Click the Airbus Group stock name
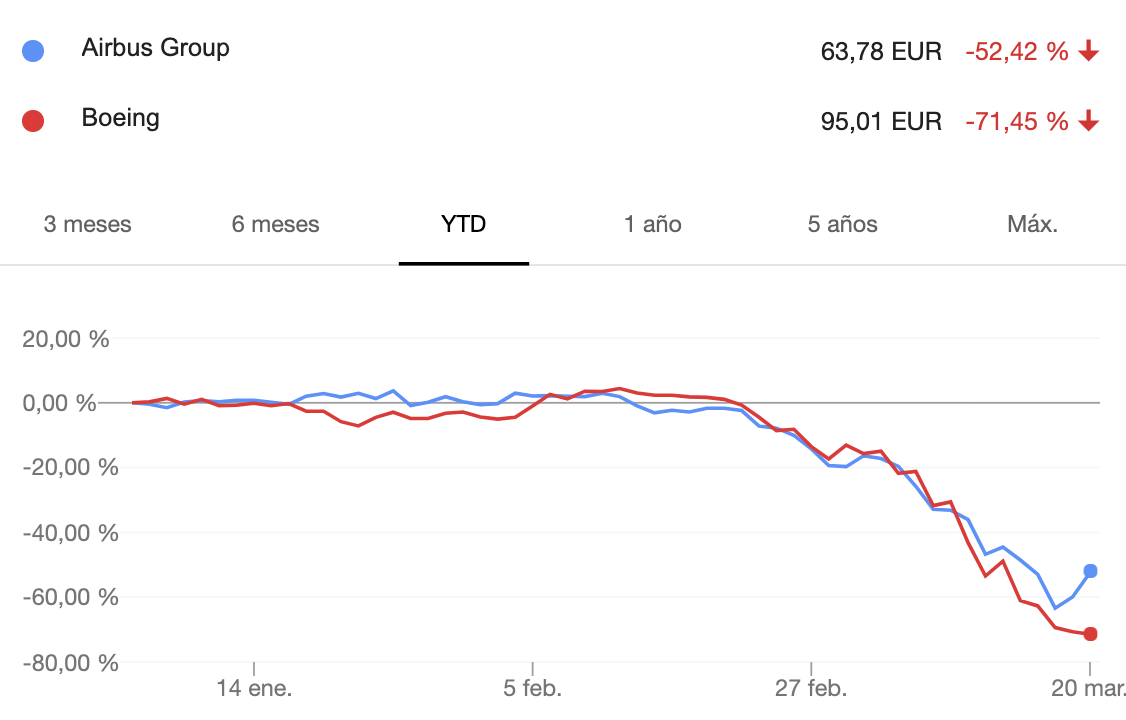 [x=155, y=48]
